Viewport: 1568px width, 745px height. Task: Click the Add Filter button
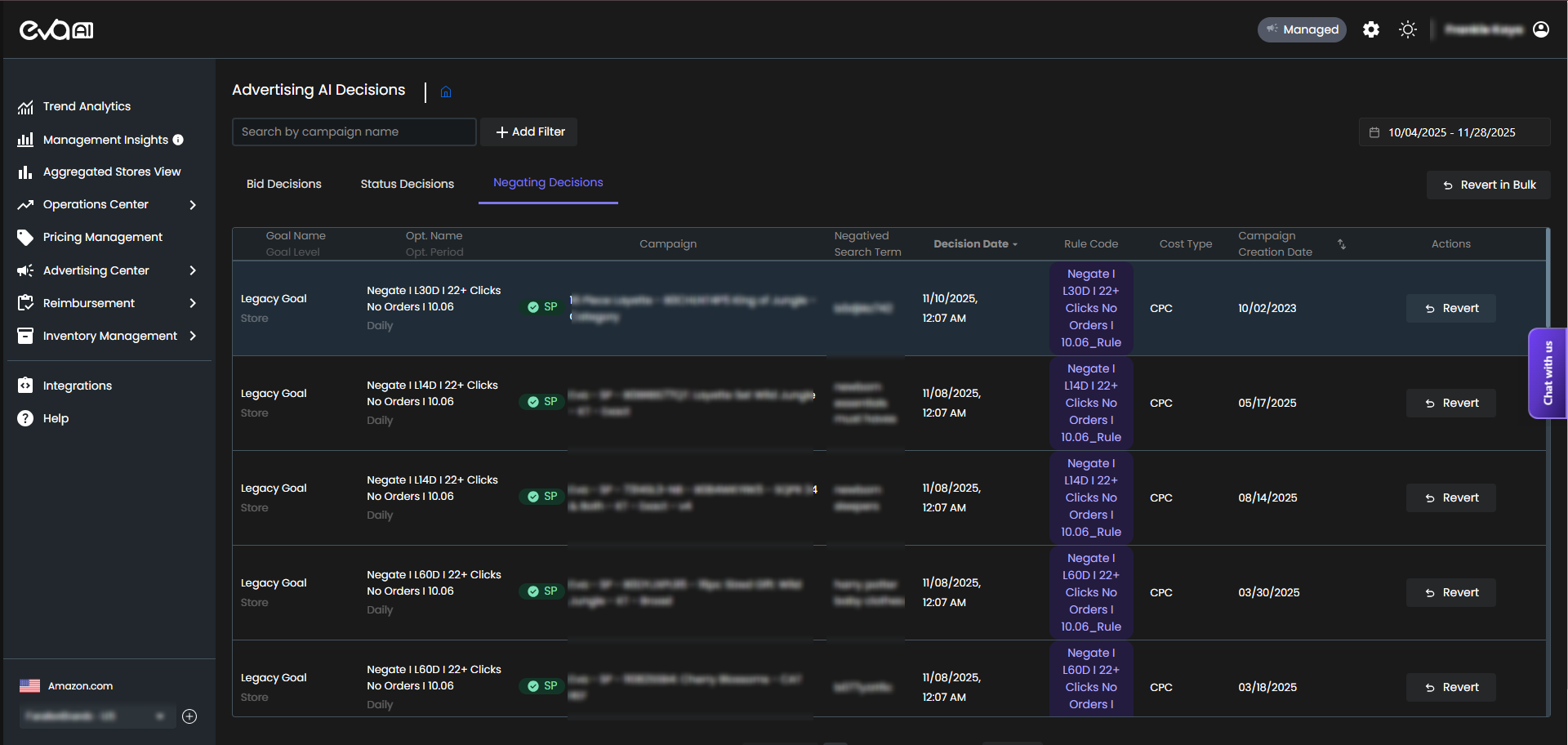point(529,132)
